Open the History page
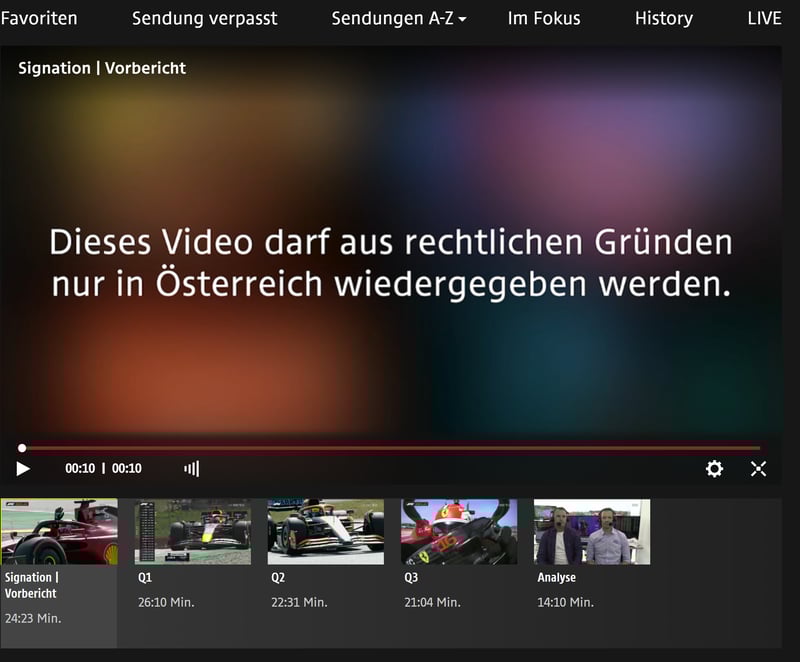 [x=664, y=18]
